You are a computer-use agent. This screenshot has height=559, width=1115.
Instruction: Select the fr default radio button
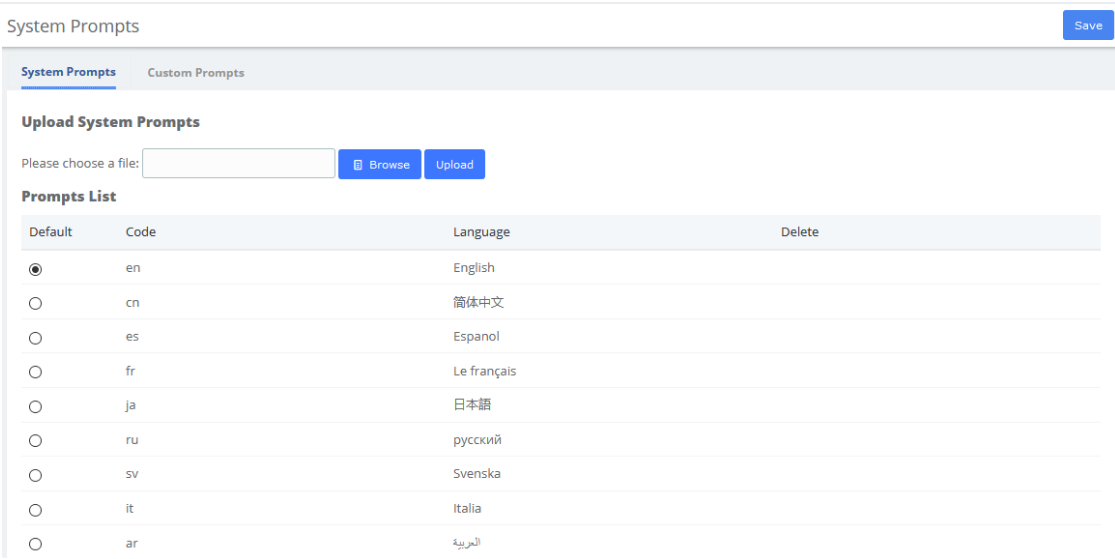click(35, 372)
